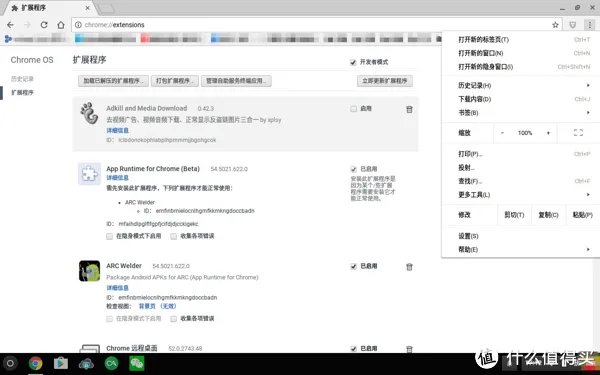Expand the 帮助 submenu
Image resolution: width=600 pixels, height=375 pixels.
click(521, 249)
